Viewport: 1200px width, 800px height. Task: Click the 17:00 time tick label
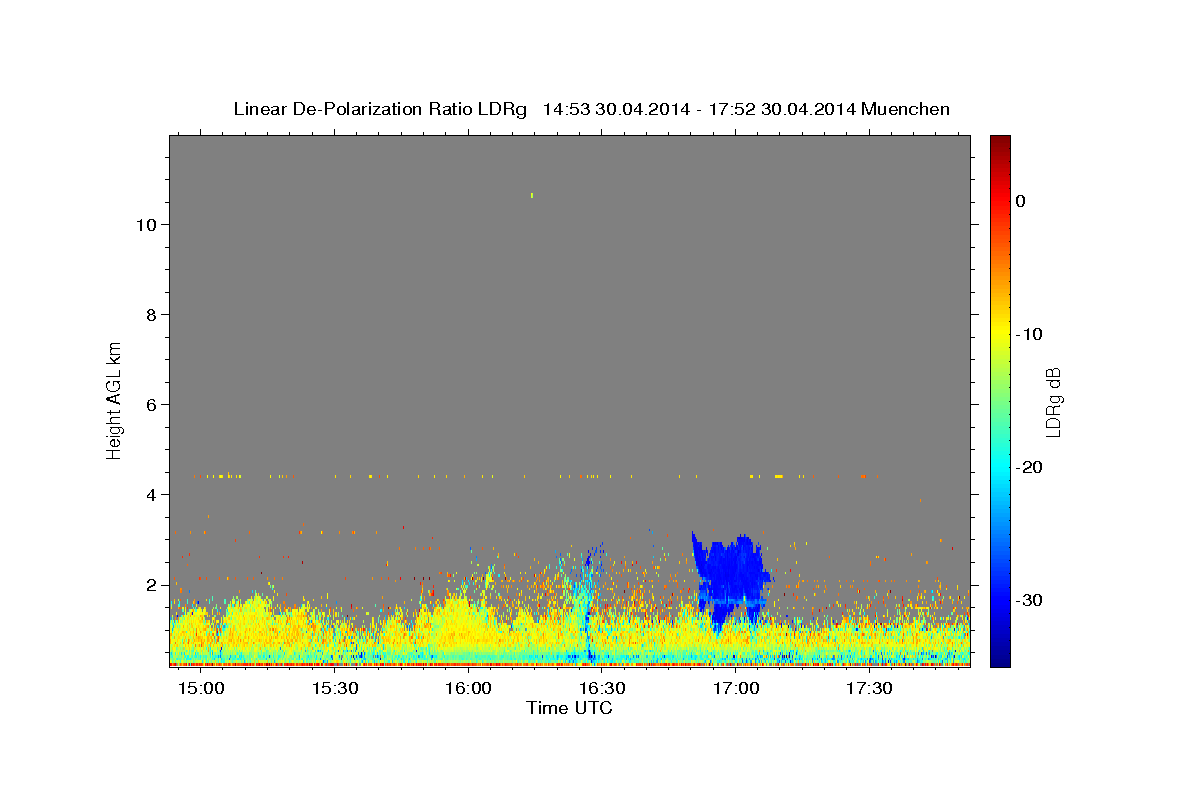pyautogui.click(x=736, y=689)
